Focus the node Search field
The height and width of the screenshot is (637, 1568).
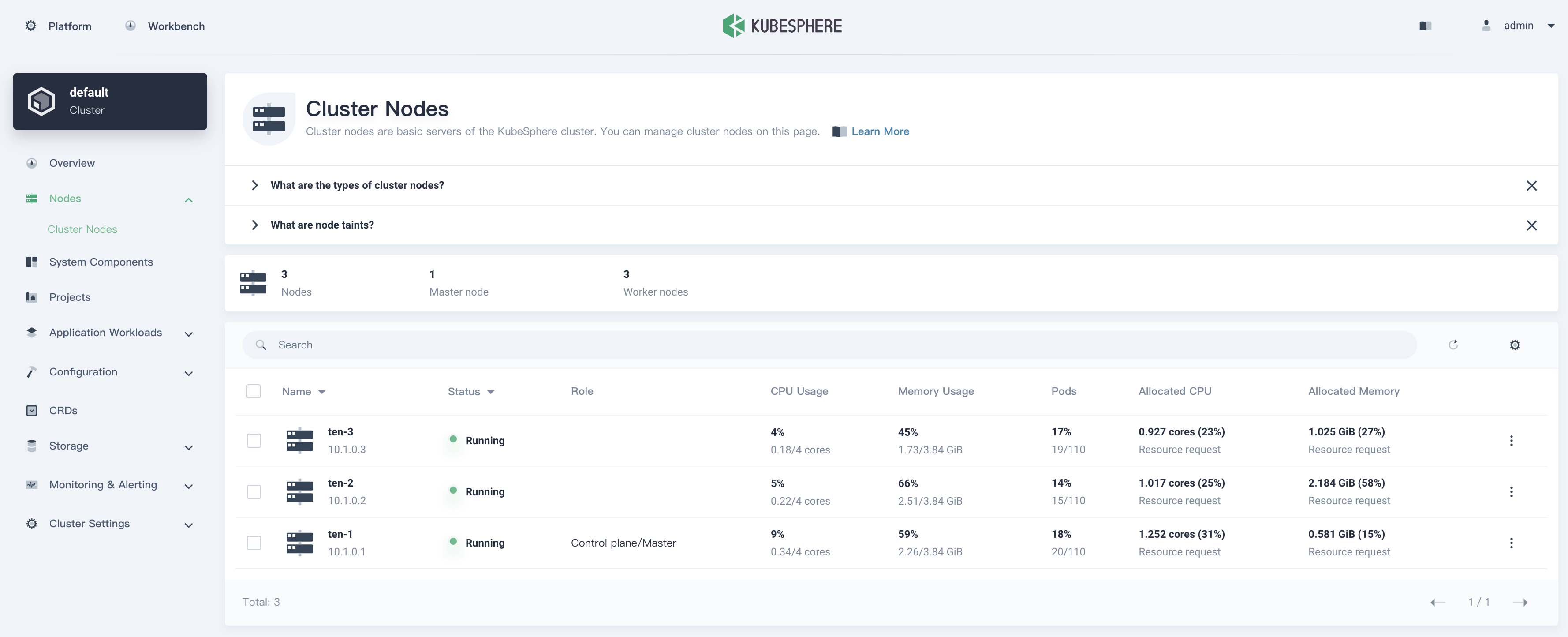tap(829, 345)
